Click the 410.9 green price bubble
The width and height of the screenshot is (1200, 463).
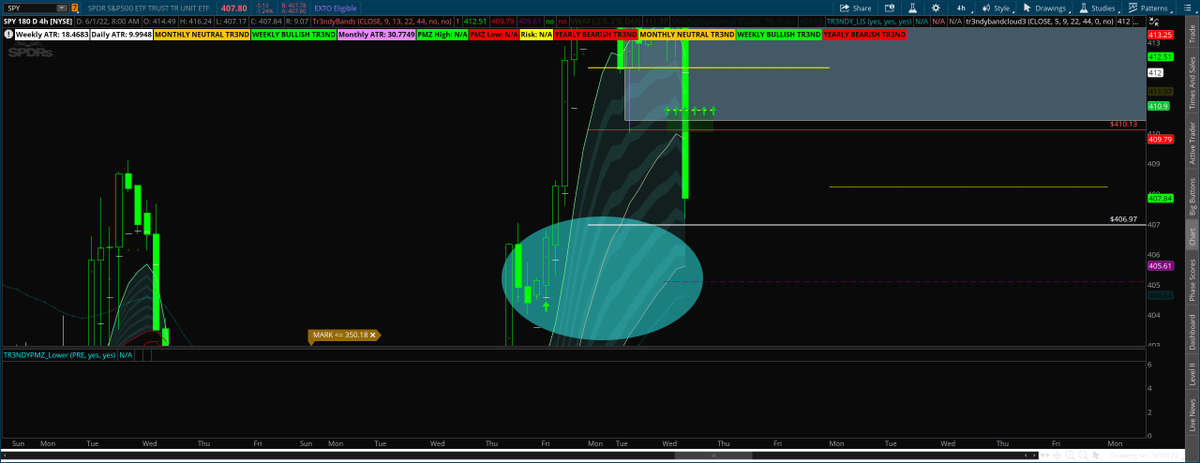[1160, 105]
